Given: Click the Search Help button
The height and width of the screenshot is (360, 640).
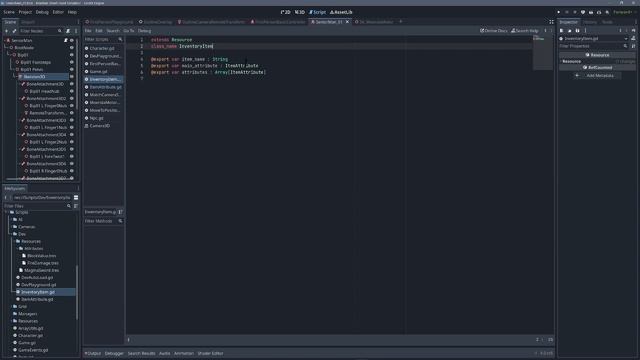Looking at the screenshot, I should pyautogui.click(x=525, y=31).
